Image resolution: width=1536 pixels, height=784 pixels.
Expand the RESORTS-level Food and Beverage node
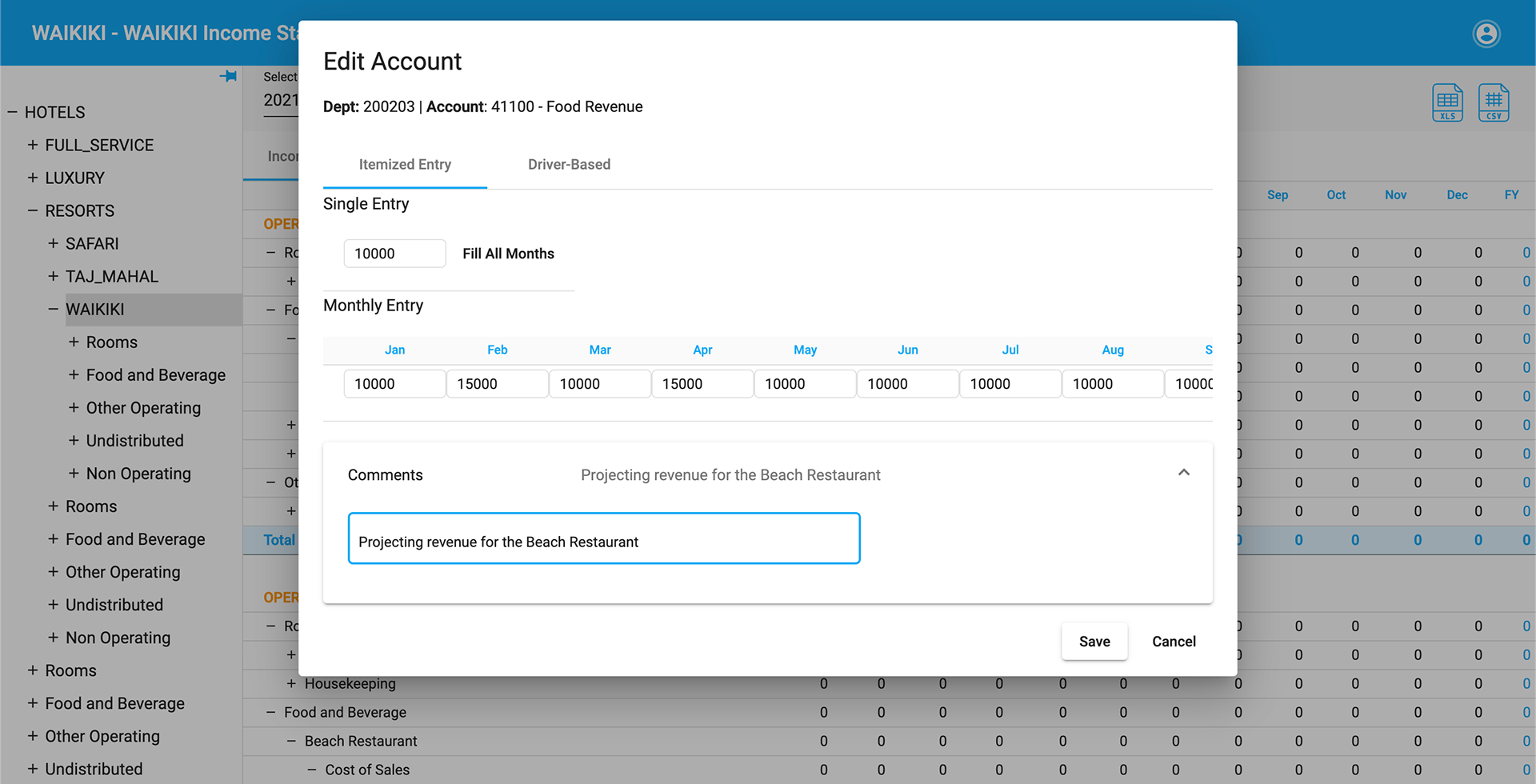[53, 539]
